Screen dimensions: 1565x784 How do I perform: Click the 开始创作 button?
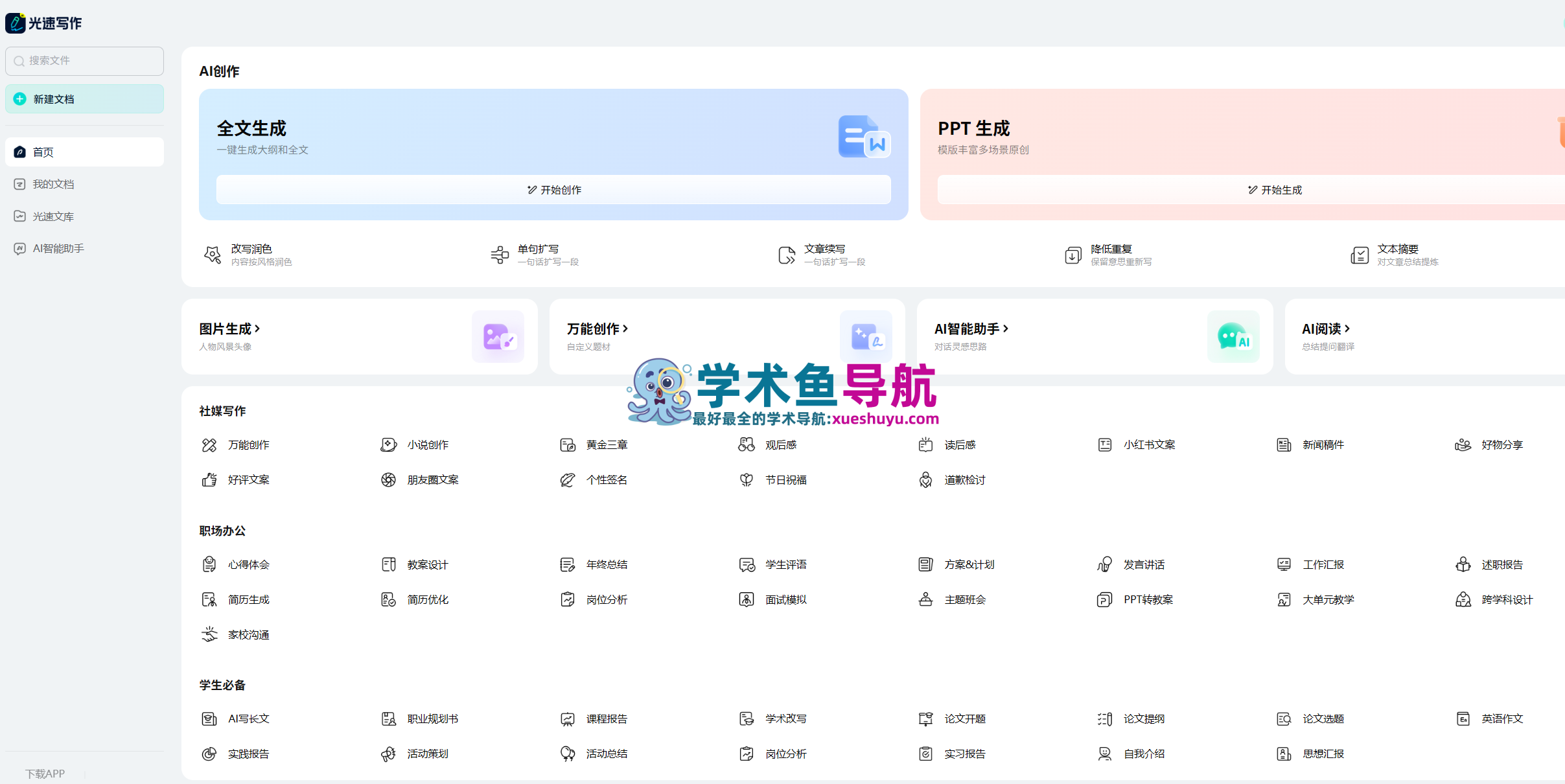[x=553, y=190]
